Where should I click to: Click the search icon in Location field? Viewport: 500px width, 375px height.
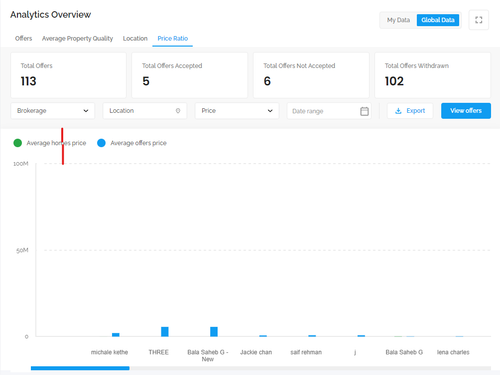click(178, 111)
